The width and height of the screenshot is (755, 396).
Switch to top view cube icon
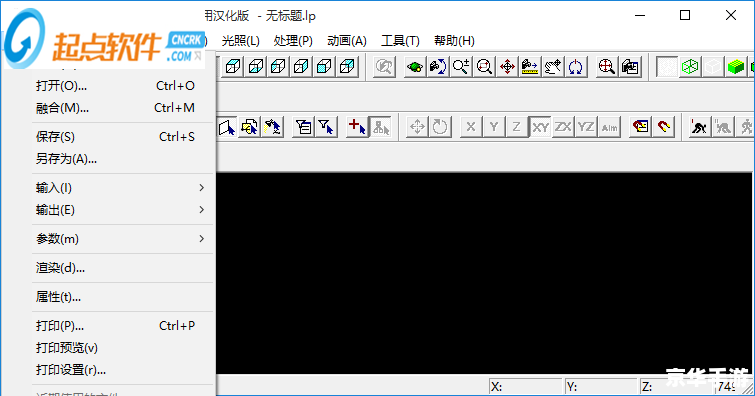[233, 66]
